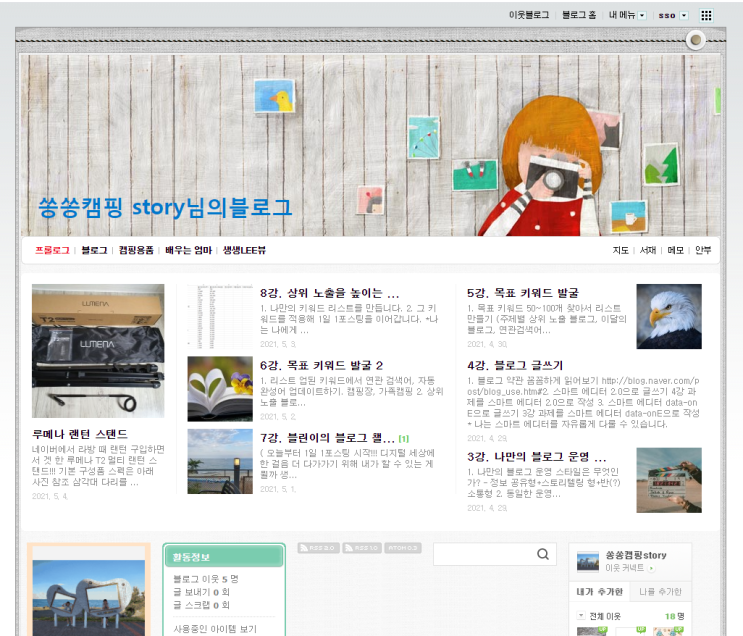
Task: Click the sso username text
Action: pos(667,16)
